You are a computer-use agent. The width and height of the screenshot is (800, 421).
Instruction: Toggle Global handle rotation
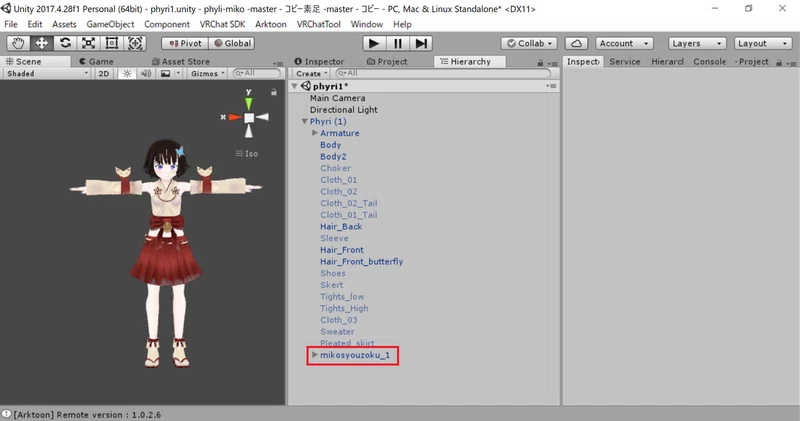coord(232,43)
